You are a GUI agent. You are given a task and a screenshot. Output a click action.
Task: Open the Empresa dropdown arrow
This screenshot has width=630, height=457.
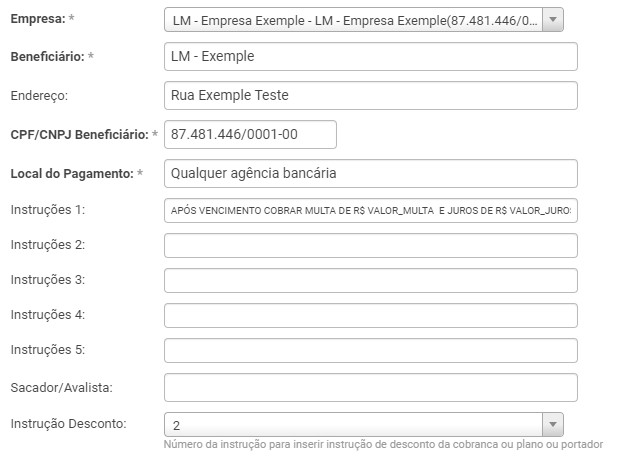pos(554,20)
